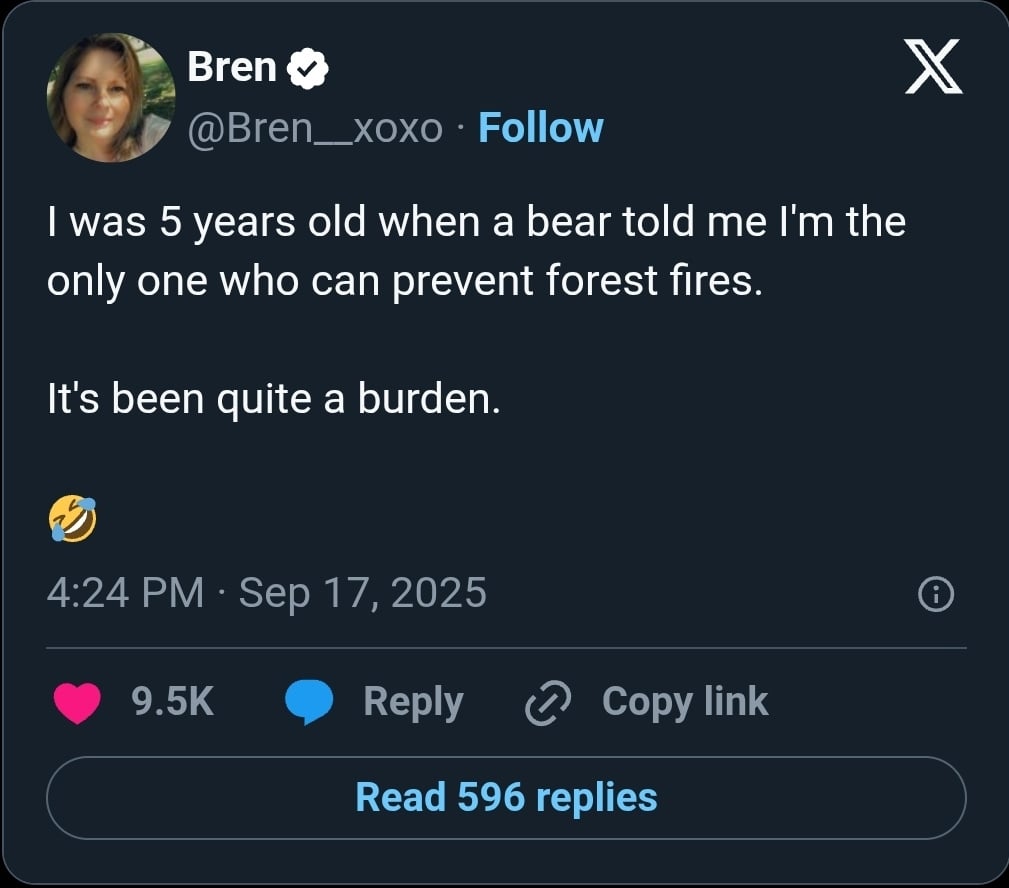This screenshot has width=1009, height=888.
Task: Click the Sep 17, 2025 date
Action: (x=363, y=593)
